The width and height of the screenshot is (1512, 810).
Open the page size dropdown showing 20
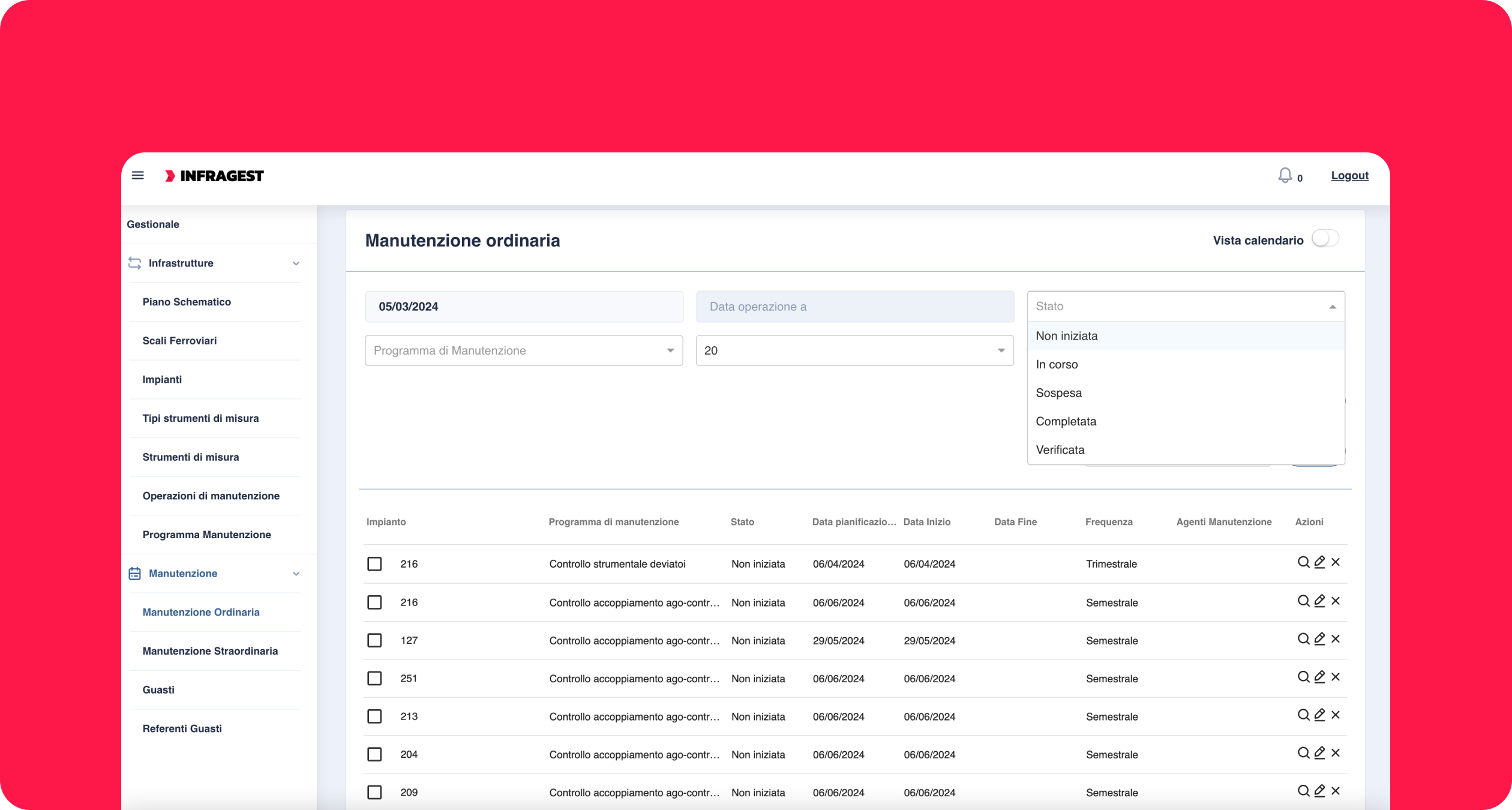[x=854, y=350]
